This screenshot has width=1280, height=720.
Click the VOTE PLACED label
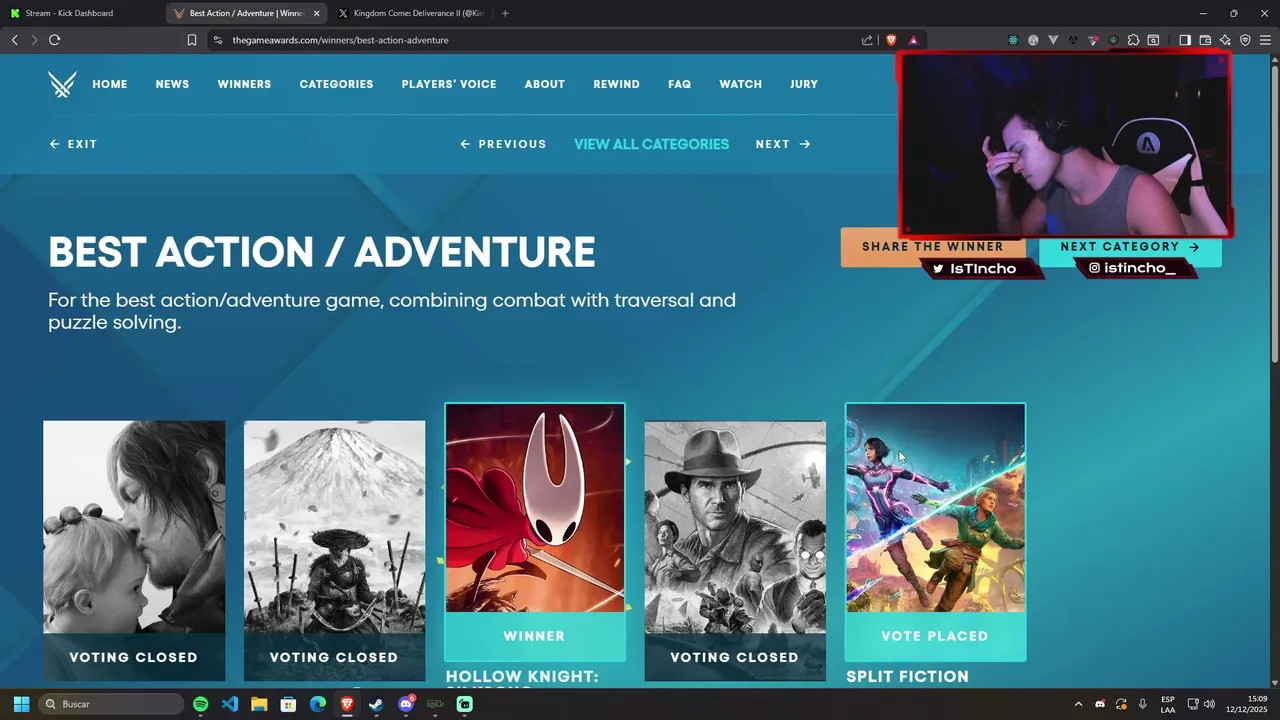coord(935,636)
